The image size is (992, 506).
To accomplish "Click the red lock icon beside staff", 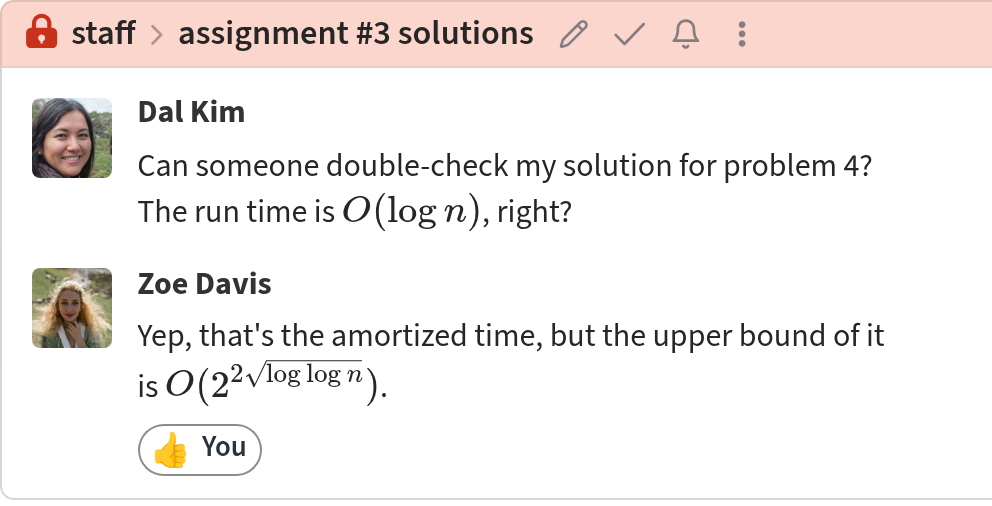I will (42, 32).
